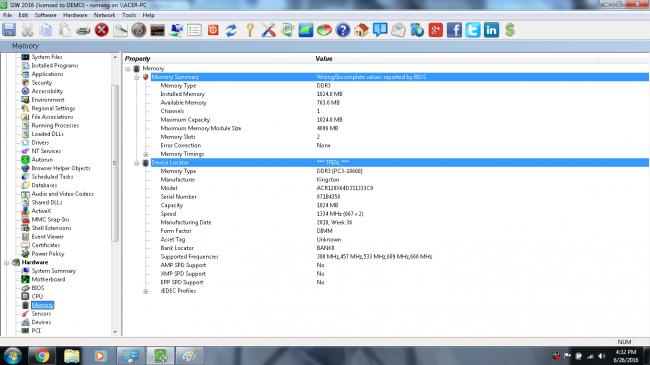
Task: Click the blue question mark Help icon
Action: click(343, 30)
